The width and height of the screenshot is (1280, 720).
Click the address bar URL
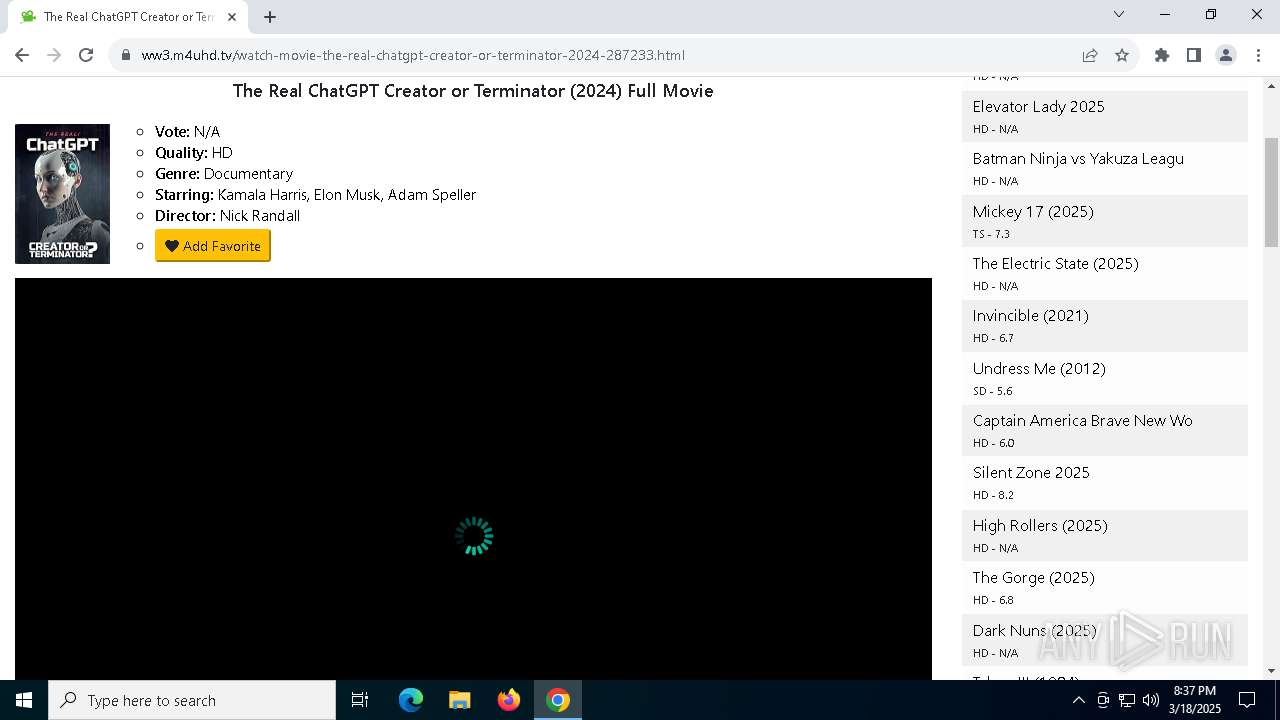pos(413,55)
